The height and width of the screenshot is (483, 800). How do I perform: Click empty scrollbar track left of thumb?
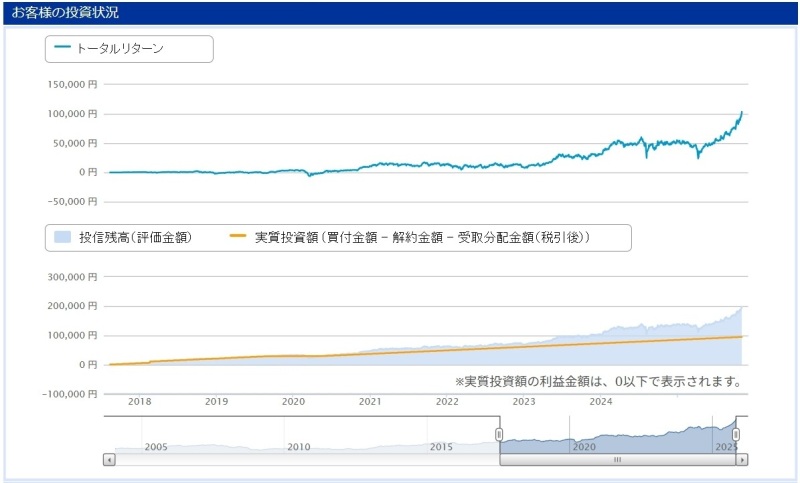(300, 460)
